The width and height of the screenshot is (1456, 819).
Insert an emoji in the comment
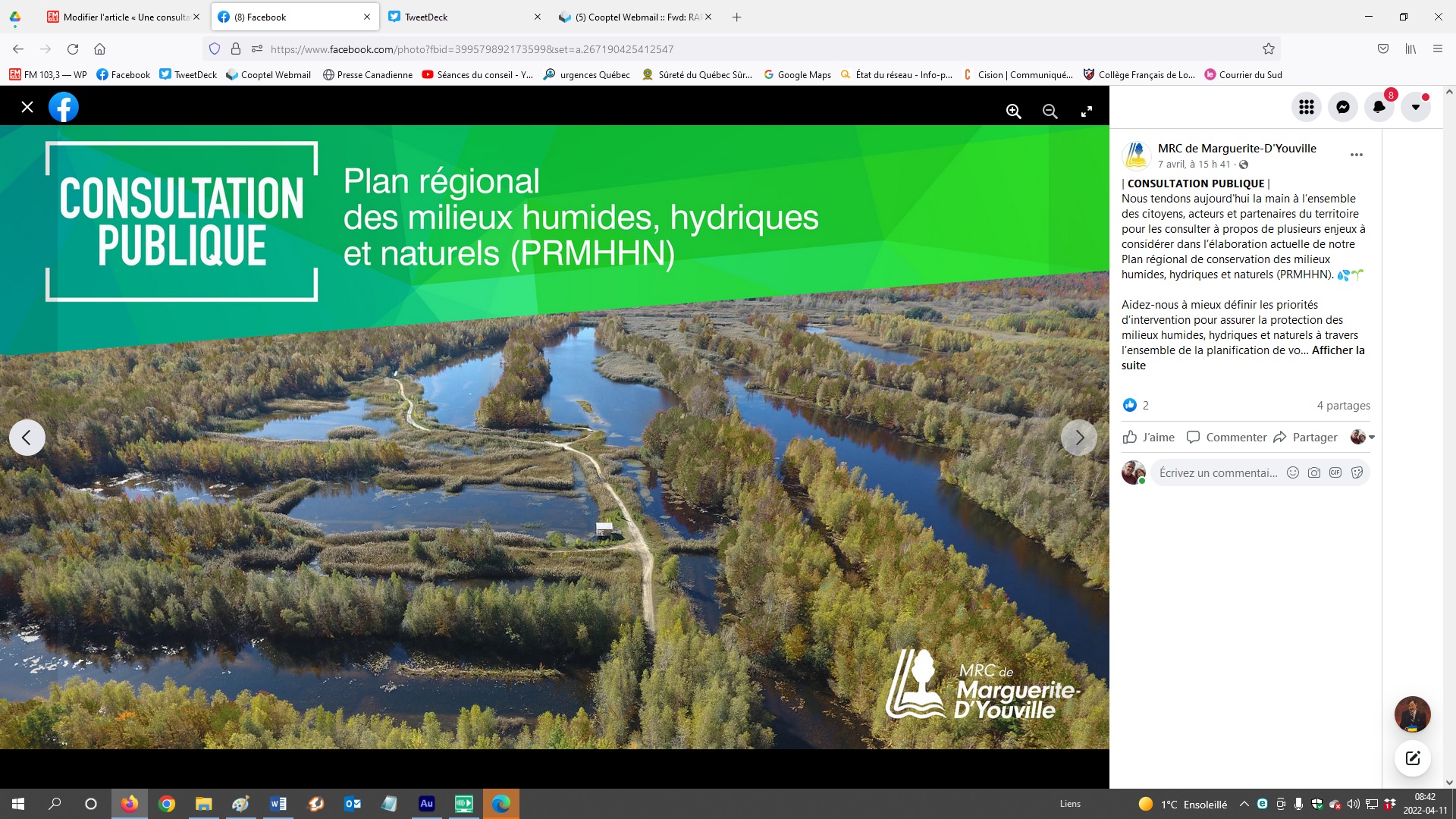[x=1293, y=472]
